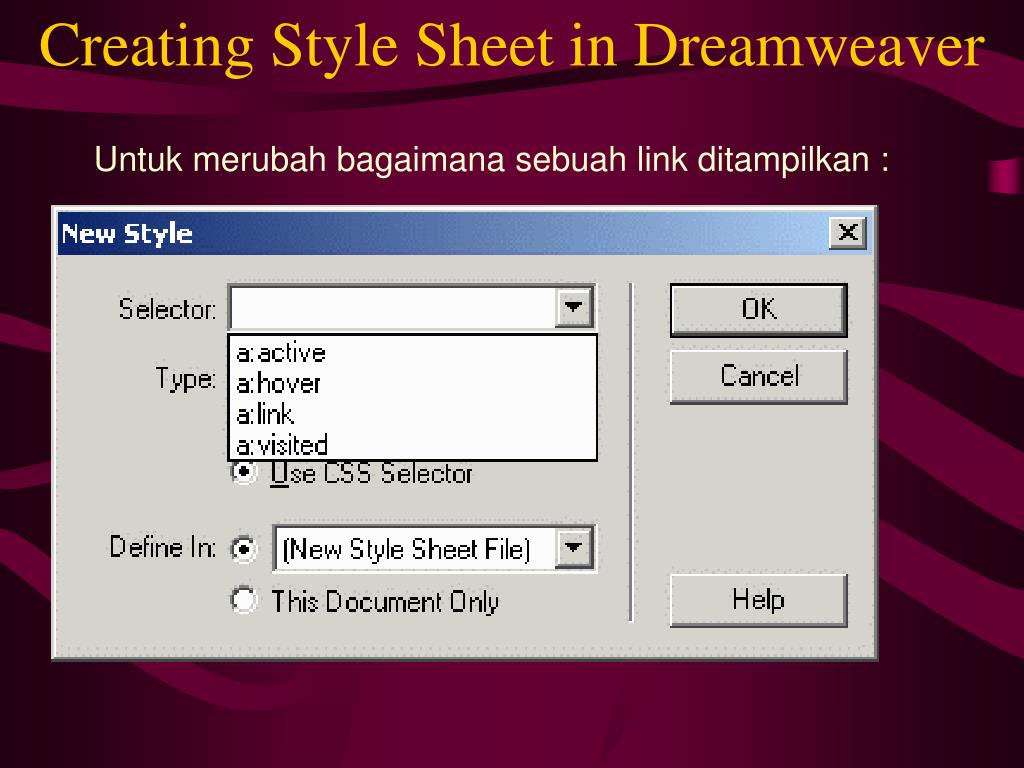Click inside the Selector text field

click(x=392, y=308)
